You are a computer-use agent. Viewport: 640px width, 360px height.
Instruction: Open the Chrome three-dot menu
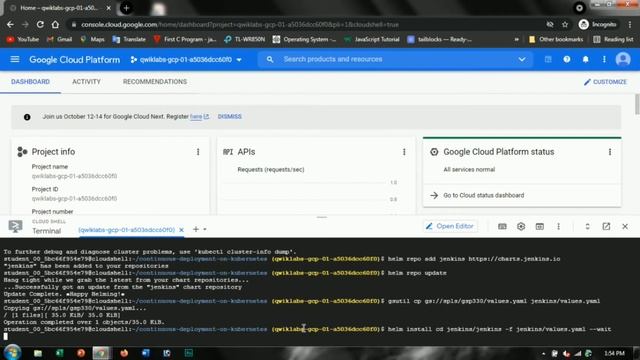[x=630, y=24]
